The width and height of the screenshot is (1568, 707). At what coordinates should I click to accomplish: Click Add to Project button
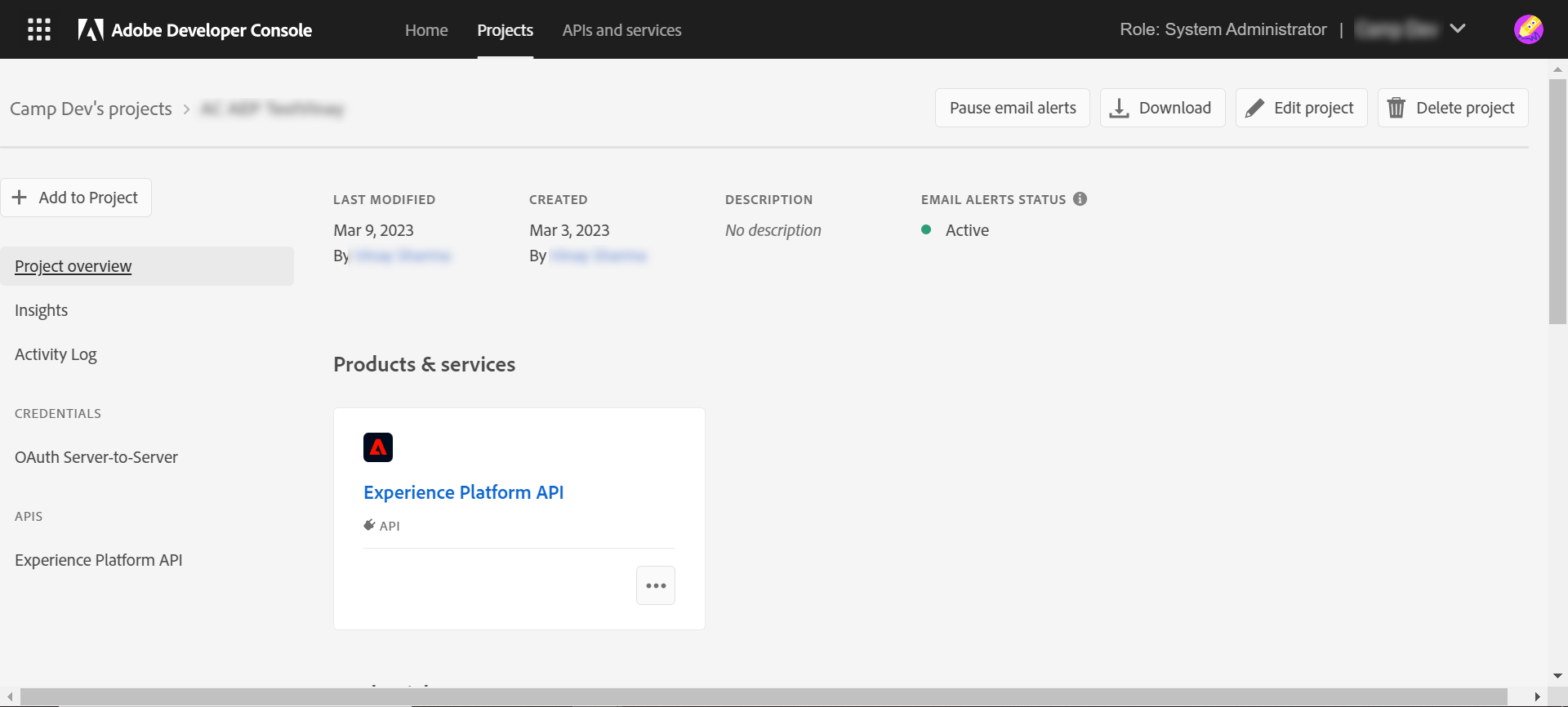pos(76,198)
